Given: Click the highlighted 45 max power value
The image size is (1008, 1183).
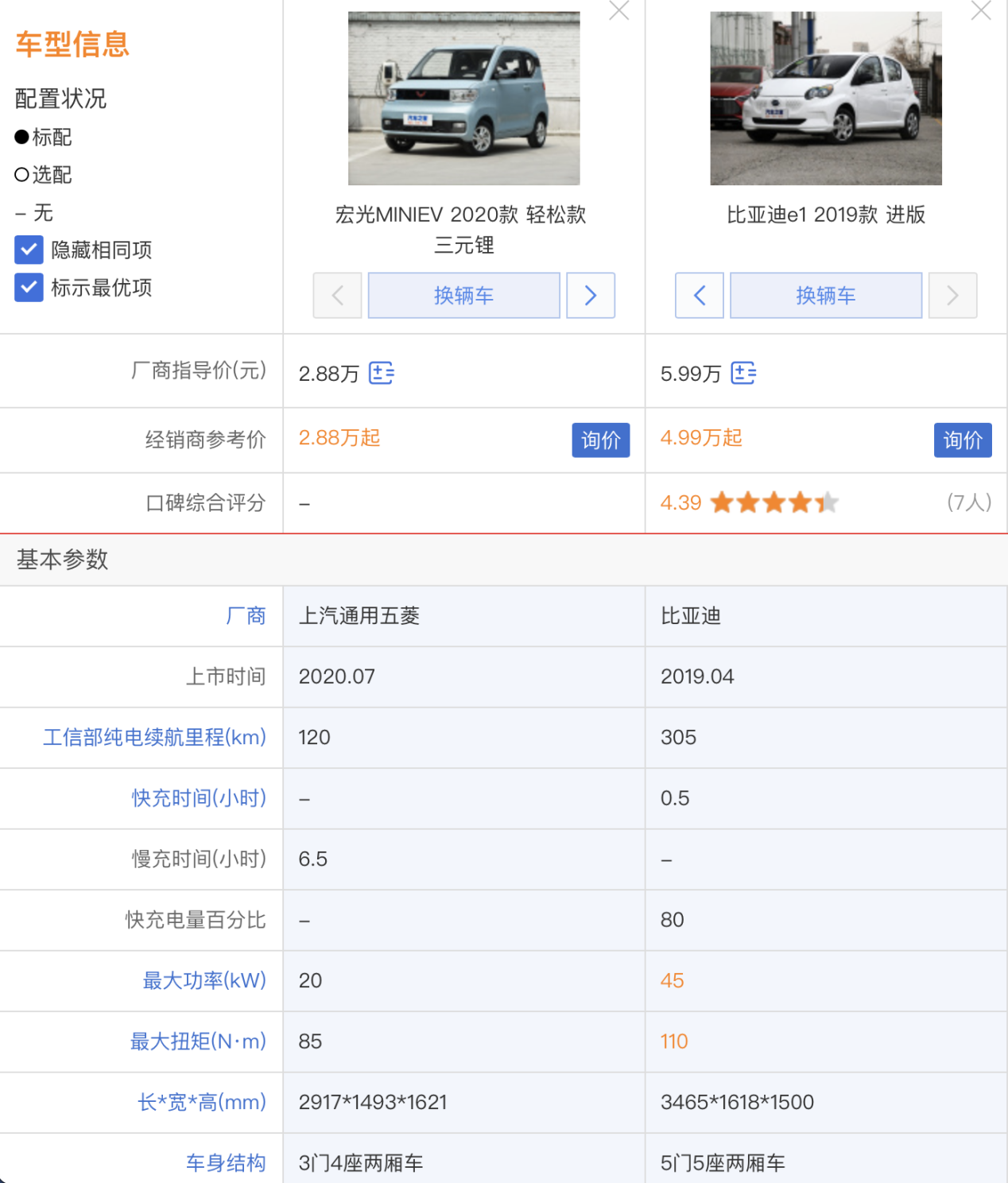Looking at the screenshot, I should click(672, 980).
